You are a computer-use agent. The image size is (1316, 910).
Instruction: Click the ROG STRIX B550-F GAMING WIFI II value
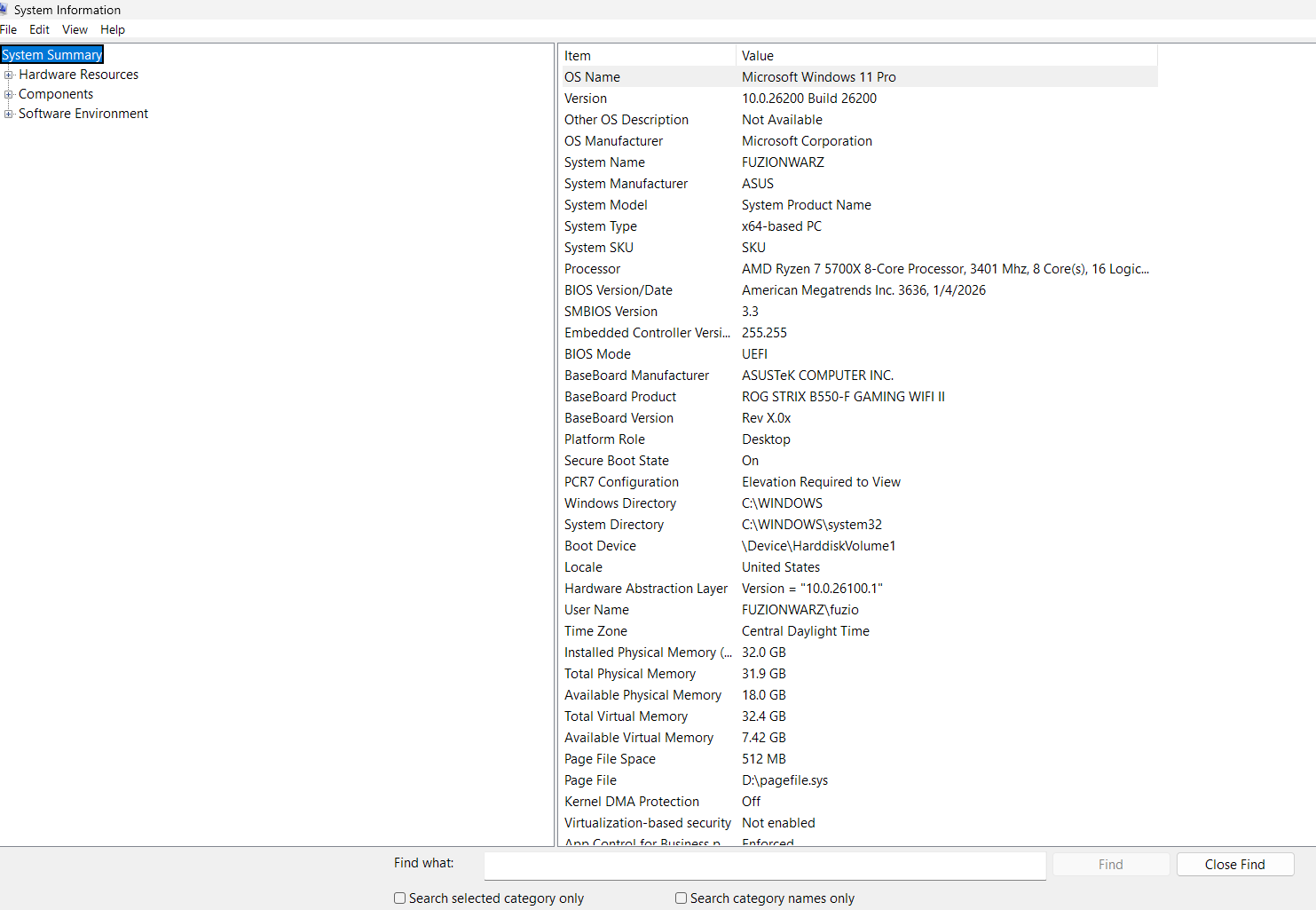843,397
